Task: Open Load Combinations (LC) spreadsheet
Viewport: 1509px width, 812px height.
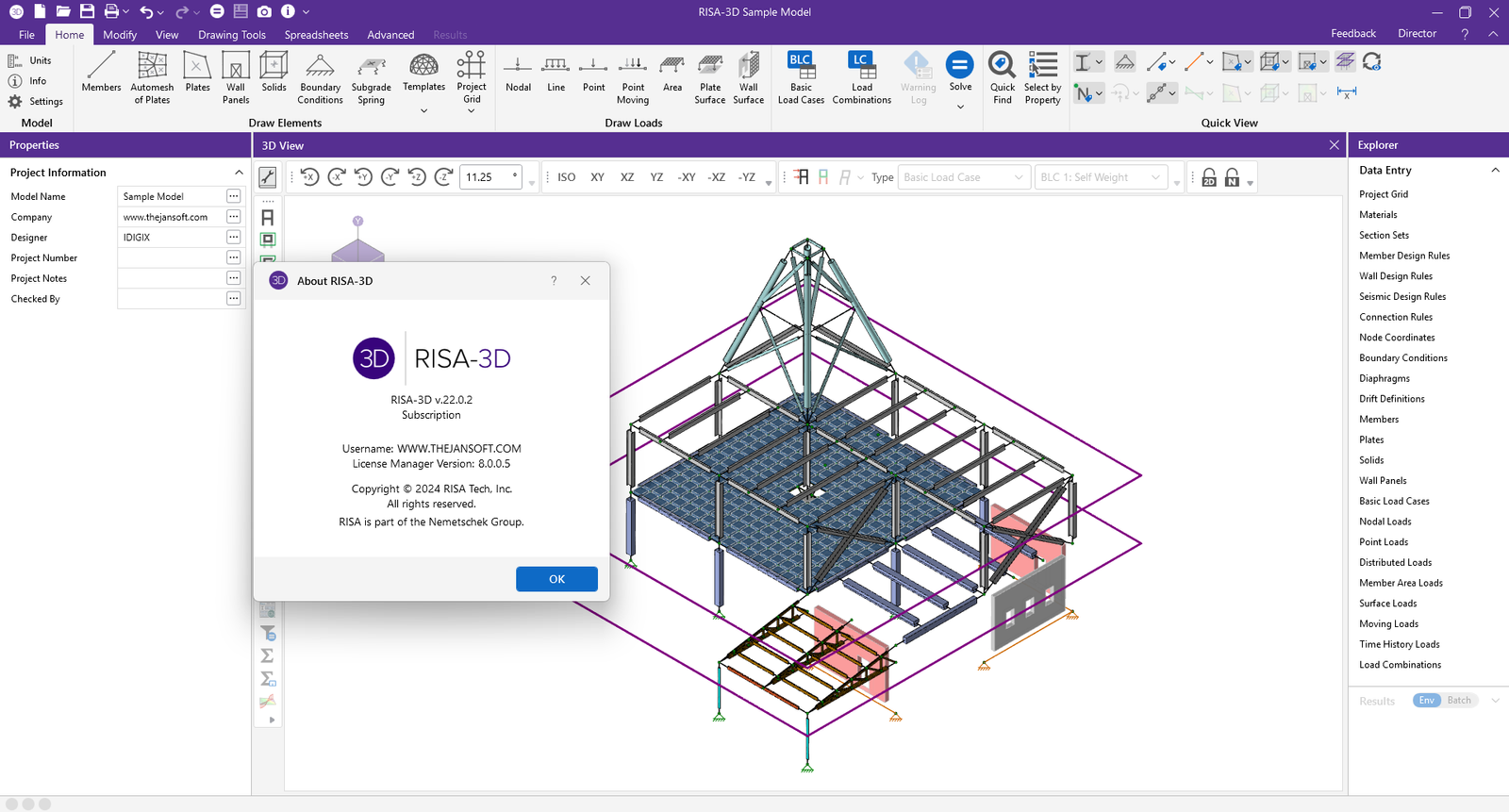Action: [862, 77]
